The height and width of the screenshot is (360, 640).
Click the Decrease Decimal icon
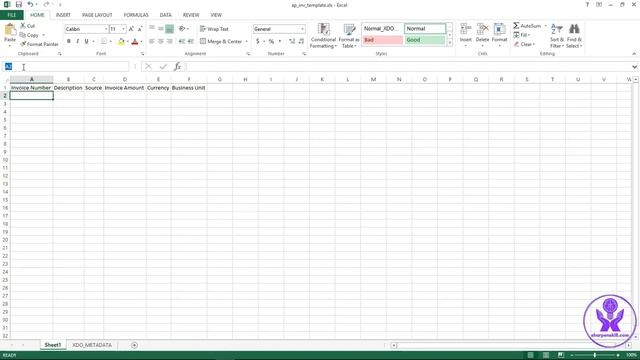tap(301, 41)
